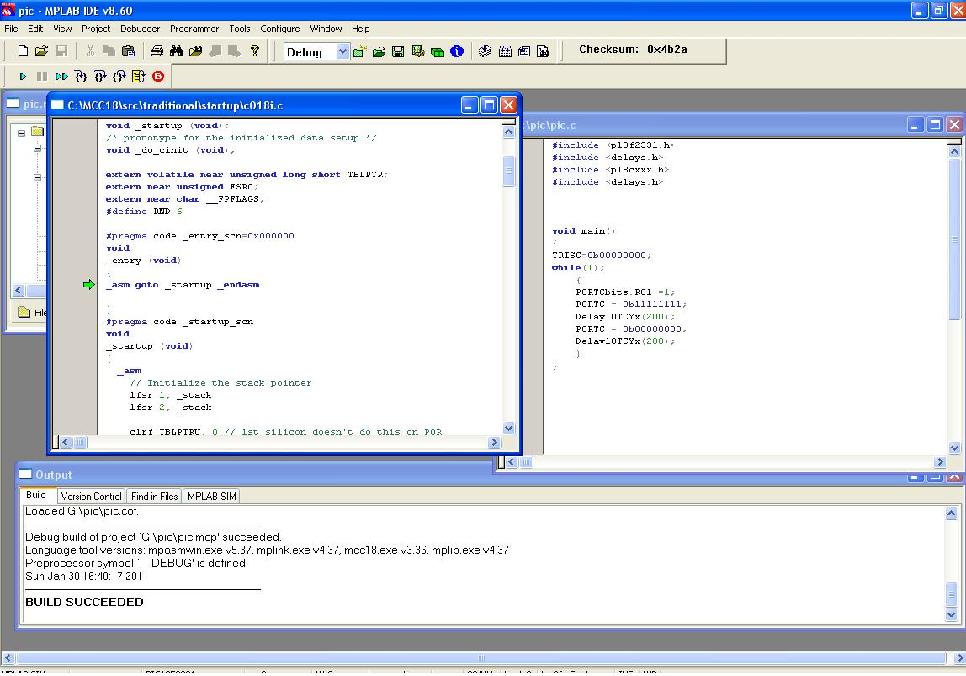Click the Output window scroll up arrow
The image size is (966, 676).
point(951,513)
